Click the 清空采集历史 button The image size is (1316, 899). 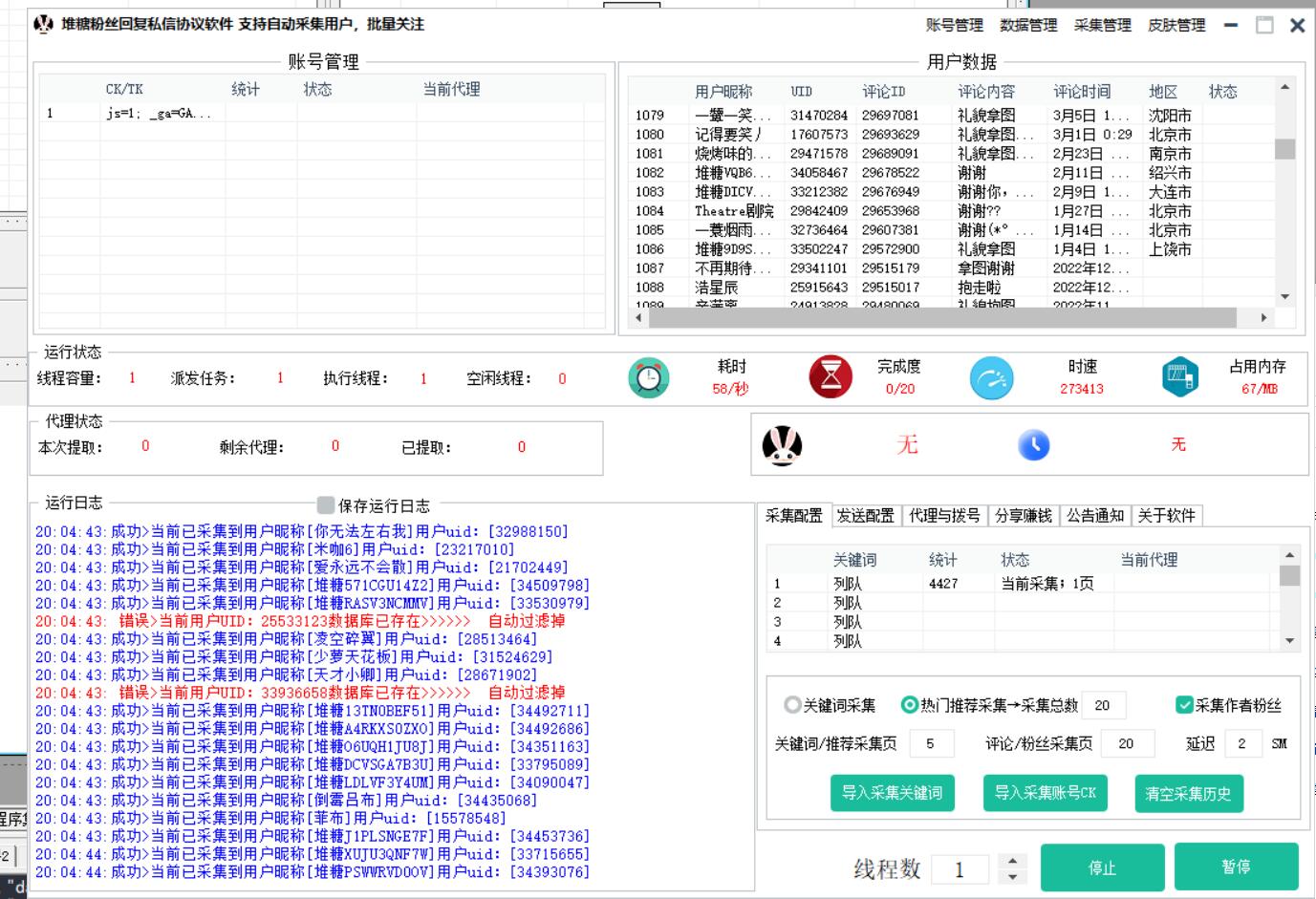1188,793
